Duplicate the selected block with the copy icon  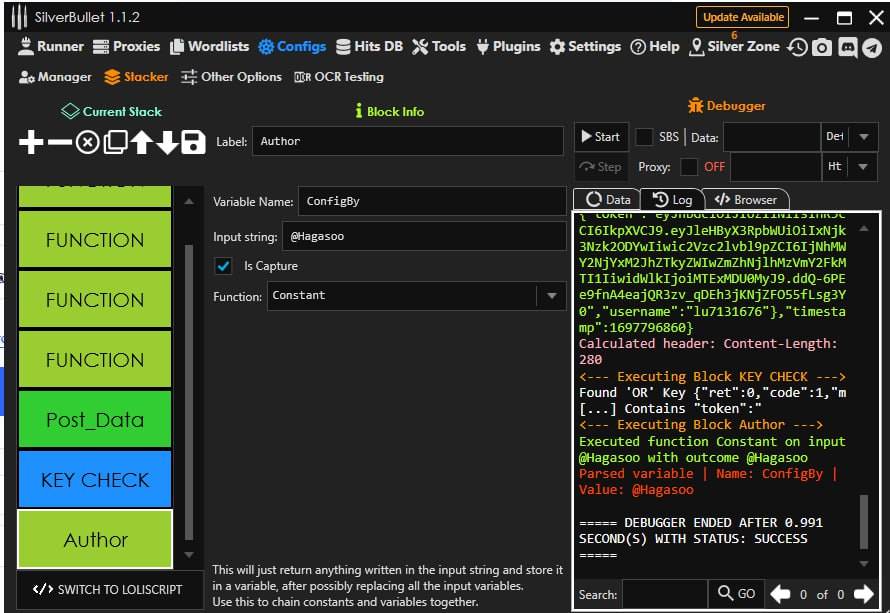[115, 142]
